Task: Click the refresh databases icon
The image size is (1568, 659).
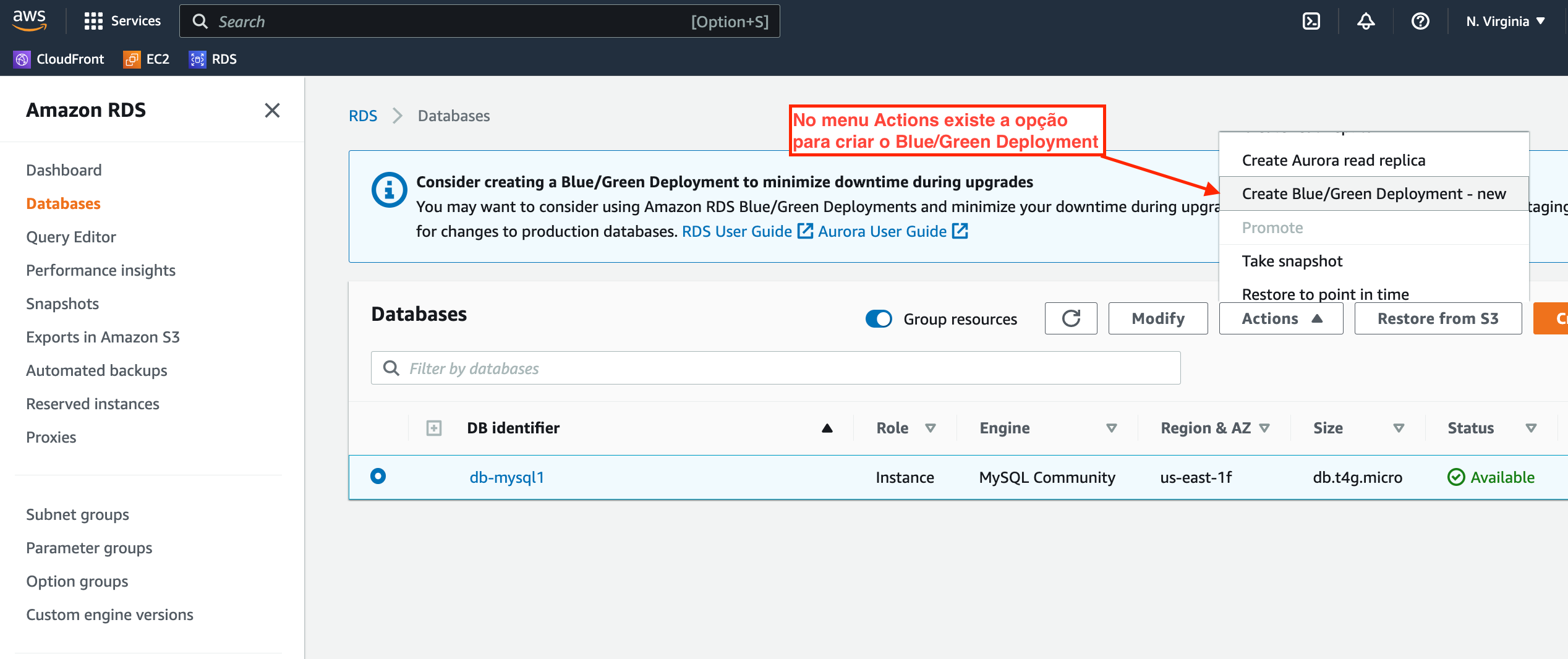Action: pos(1071,318)
